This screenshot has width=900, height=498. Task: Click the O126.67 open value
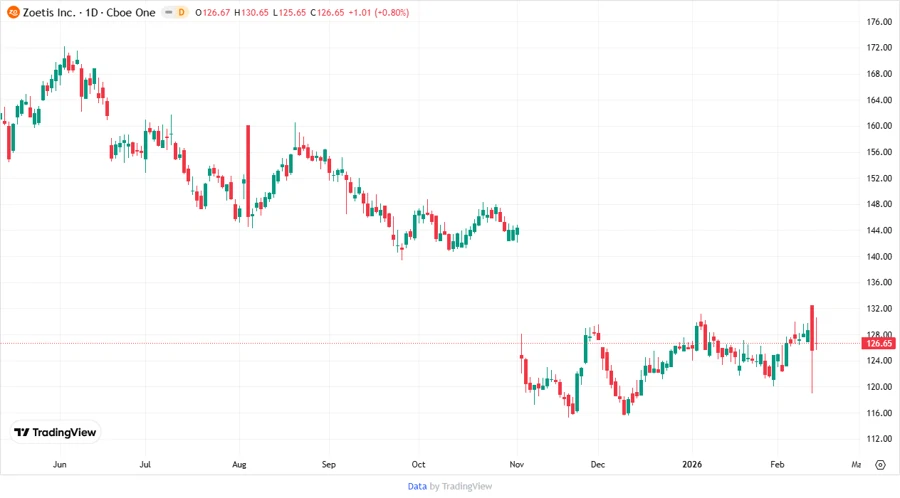tap(213, 12)
